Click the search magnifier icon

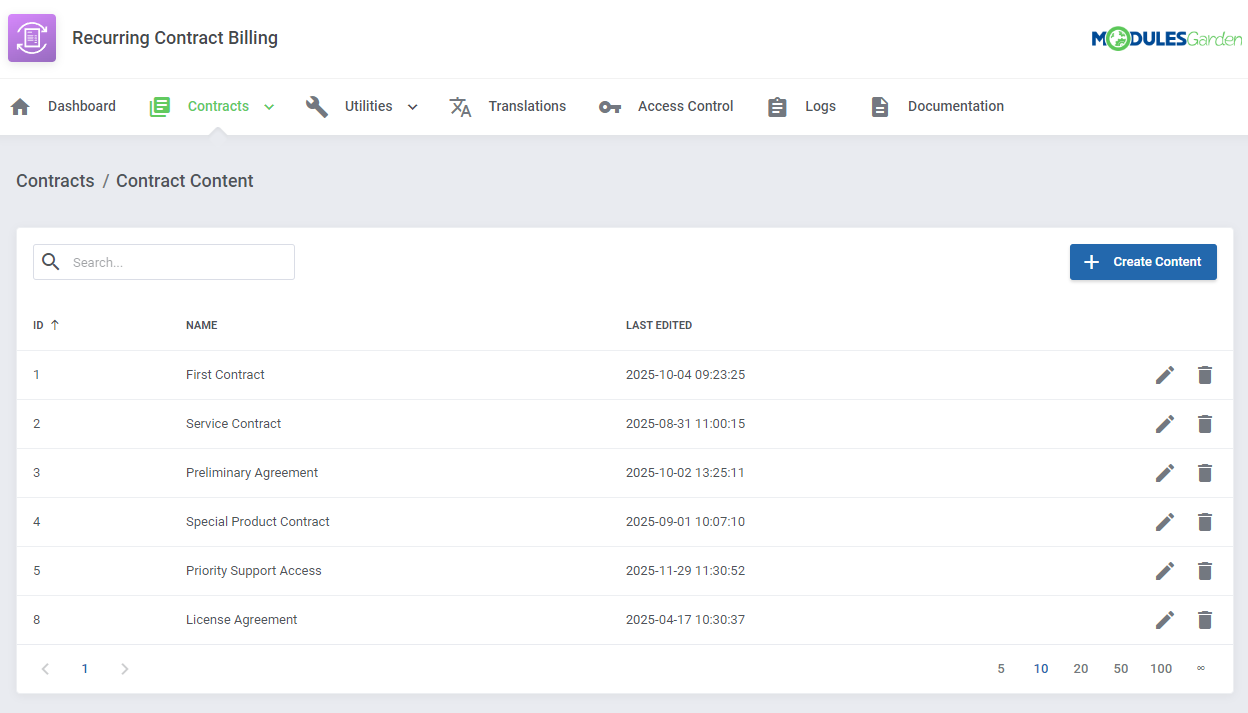51,261
